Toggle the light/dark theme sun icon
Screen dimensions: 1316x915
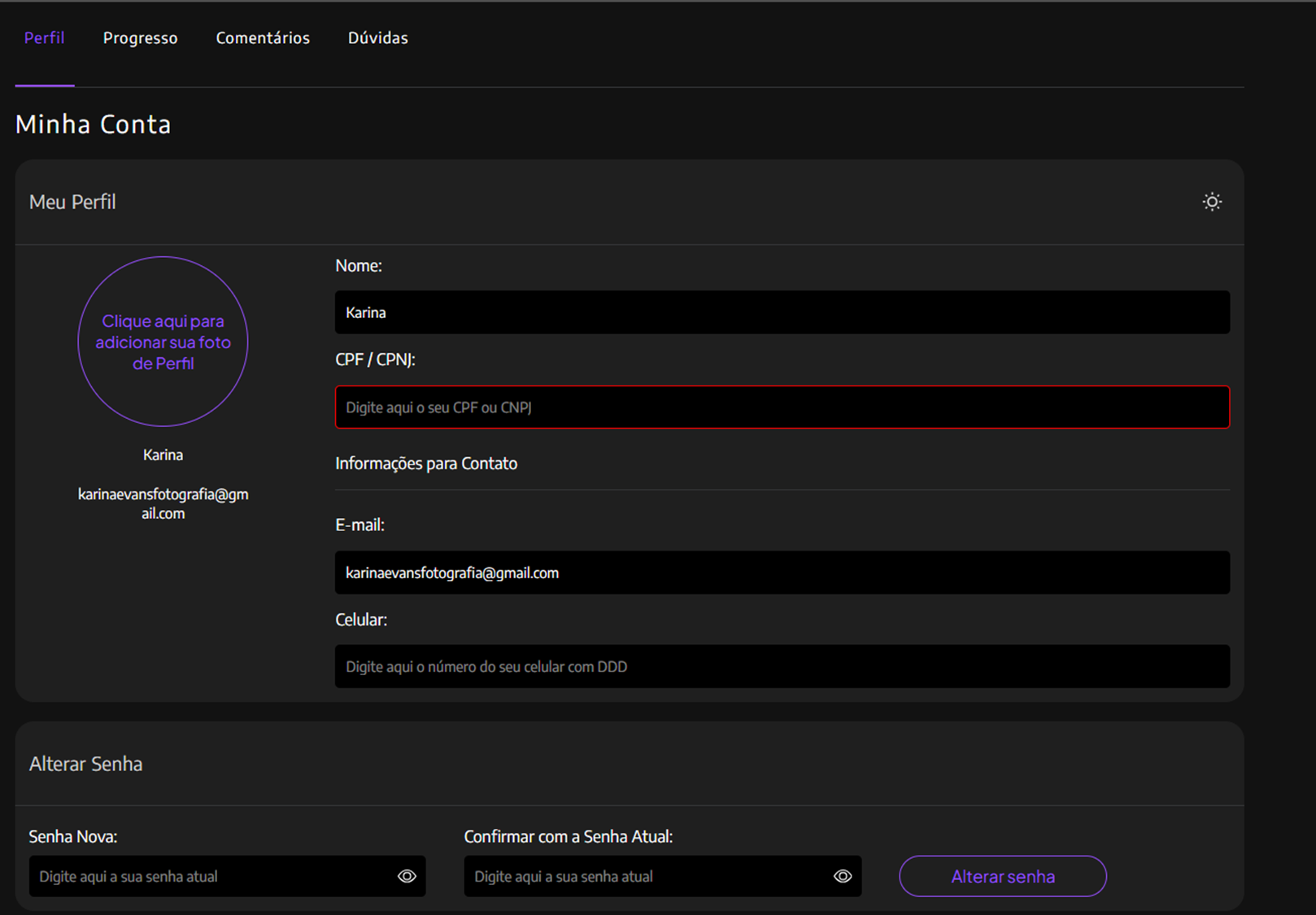pyautogui.click(x=1212, y=202)
